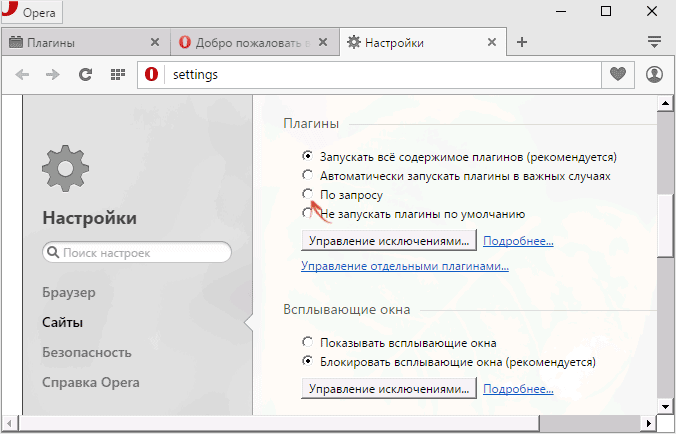This screenshot has height=434, width=676.
Task: Click the horizontal scrollbar thumb
Action: coord(279,423)
